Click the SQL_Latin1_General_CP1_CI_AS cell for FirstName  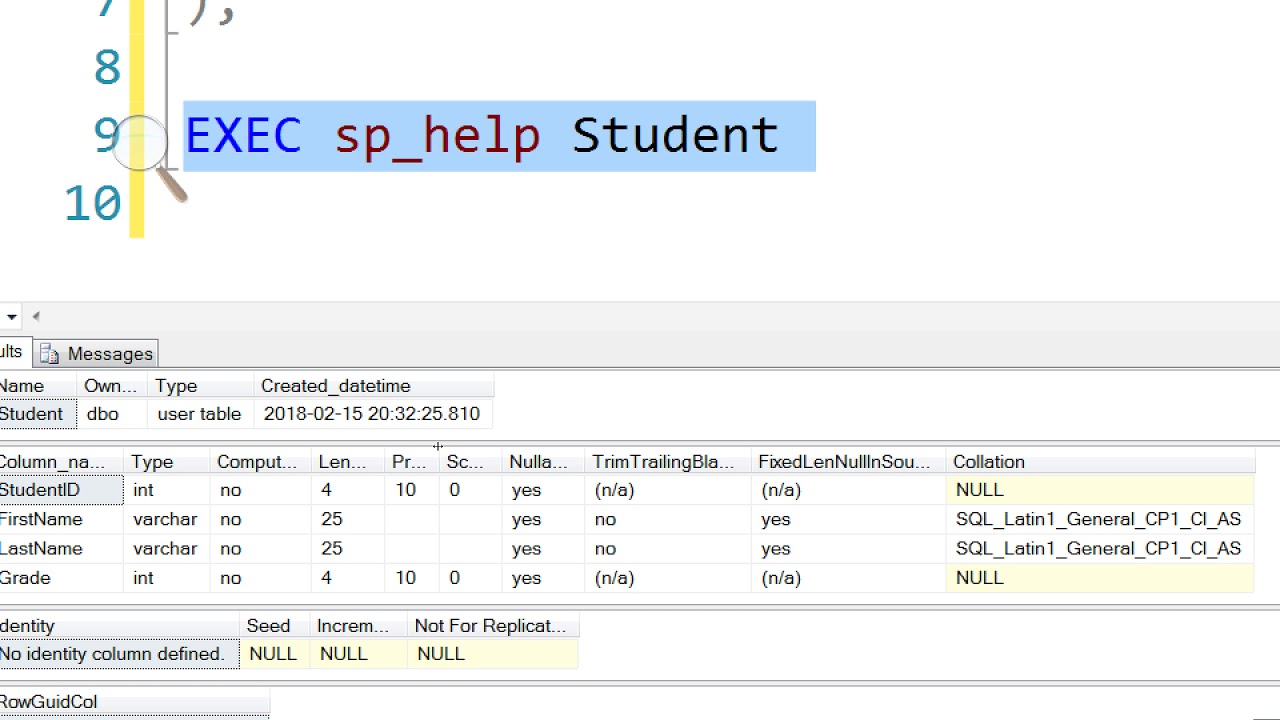click(1100, 519)
